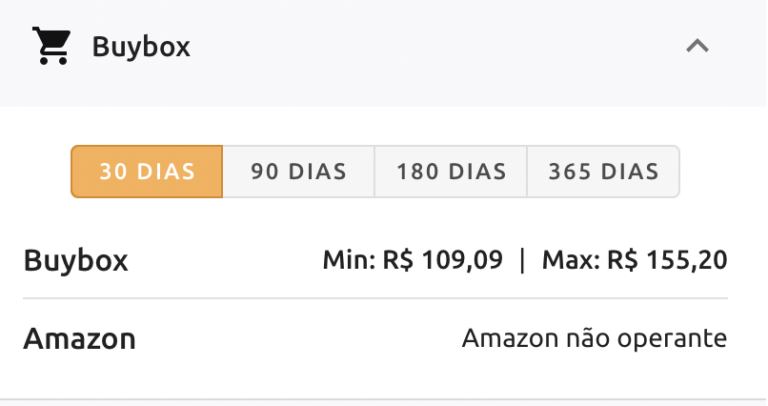The height and width of the screenshot is (406, 768).
Task: Collapse the Buybox section with the chevron
Action: point(697,46)
